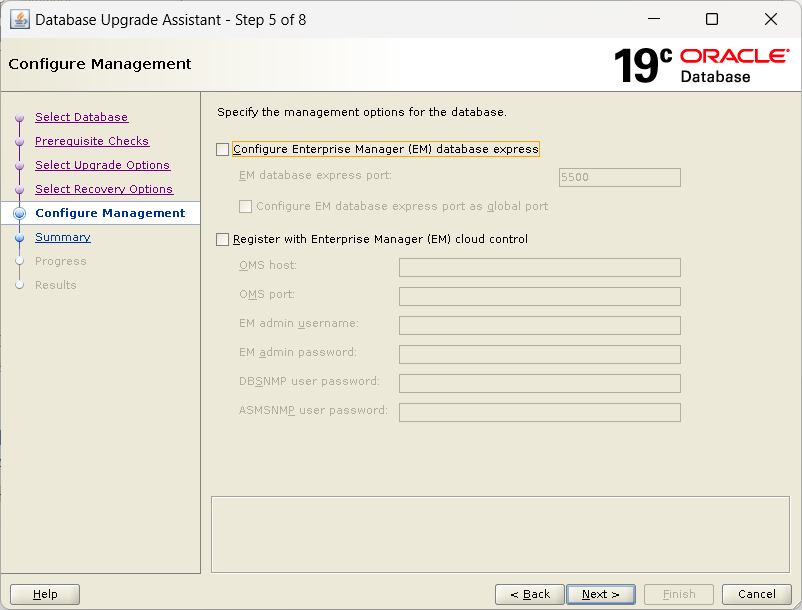The image size is (802, 610).
Task: Click the Select Database step bullet
Action: tap(19, 118)
